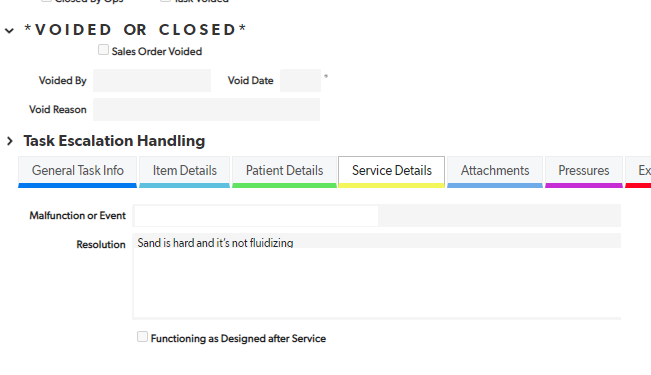This screenshot has height=375, width=651.
Task: Click the Task Escalation Handling heading
Action: pos(114,141)
